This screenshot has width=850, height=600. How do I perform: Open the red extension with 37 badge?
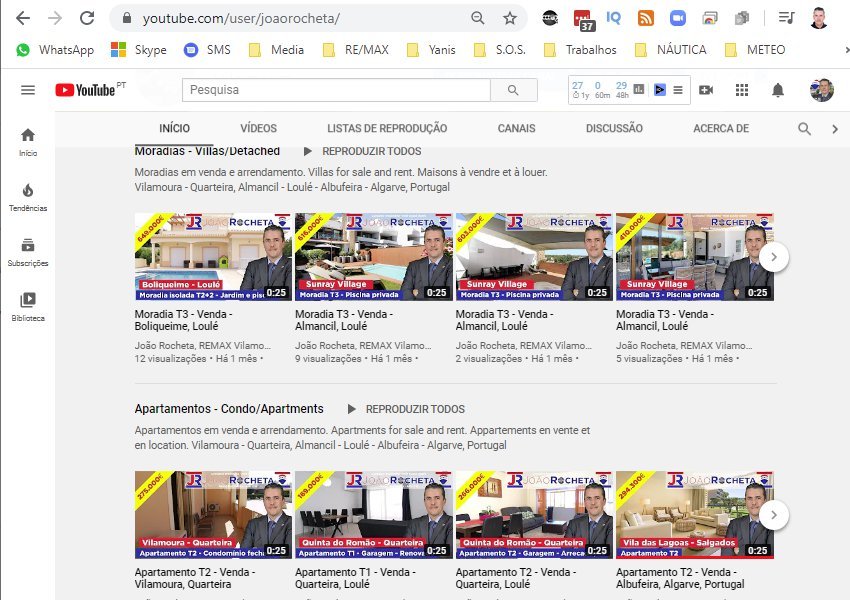click(x=583, y=20)
